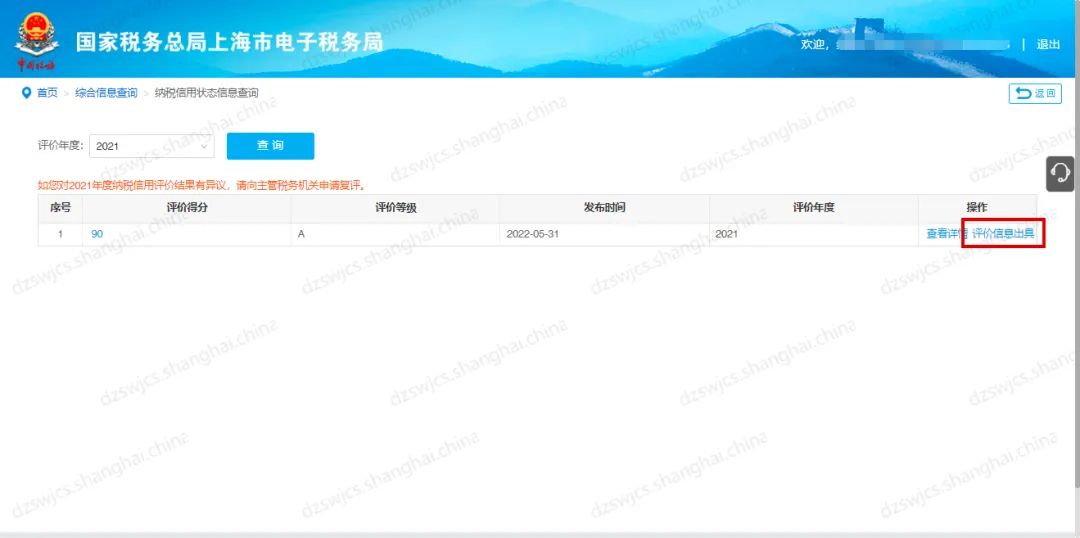Click the tax bureau emblem logo

point(37,42)
